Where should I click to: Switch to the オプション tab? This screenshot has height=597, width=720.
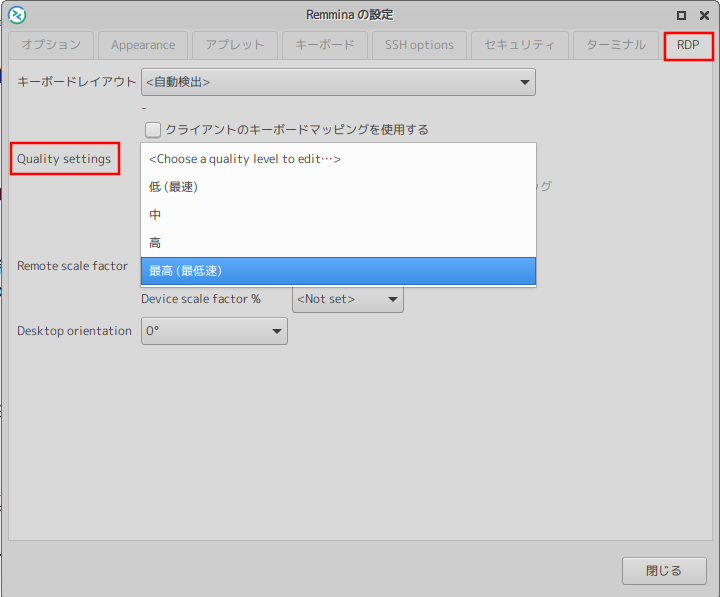(51, 45)
